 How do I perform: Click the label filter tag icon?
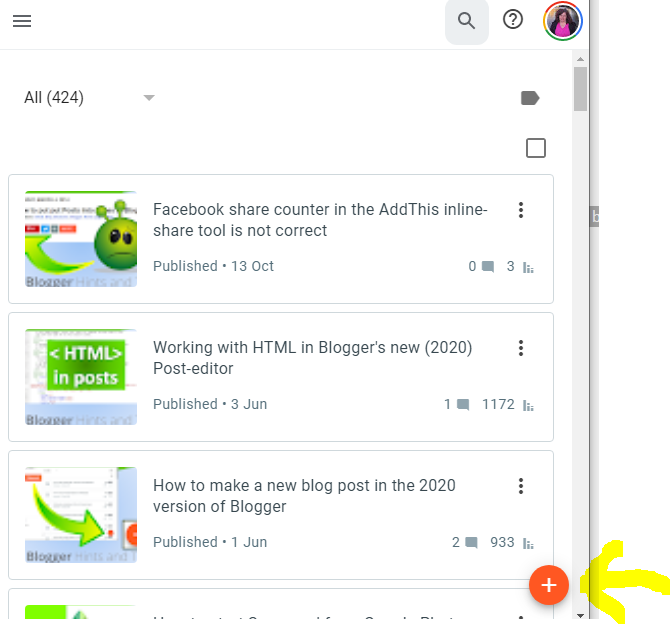point(530,98)
